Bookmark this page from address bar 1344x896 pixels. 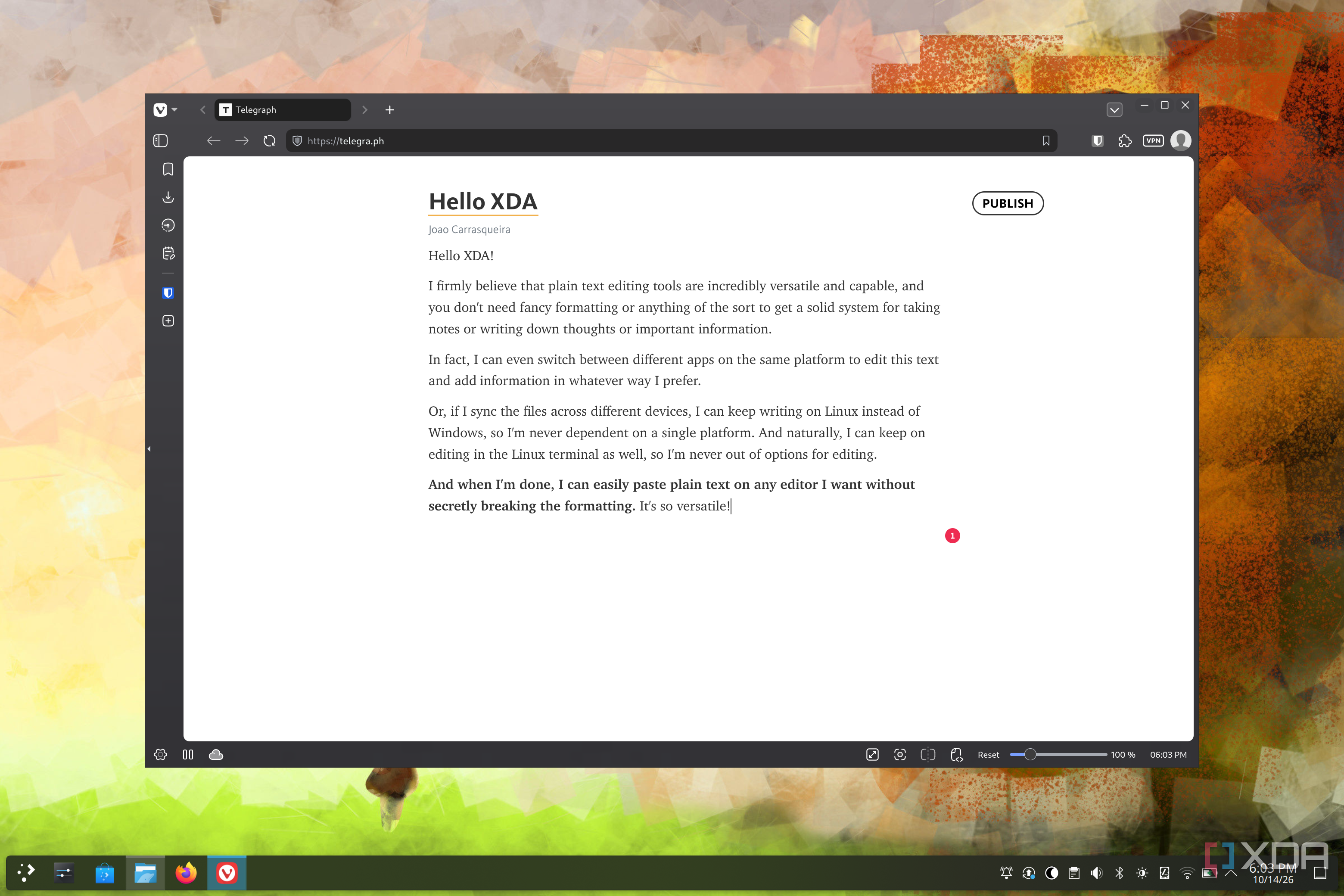1046,140
